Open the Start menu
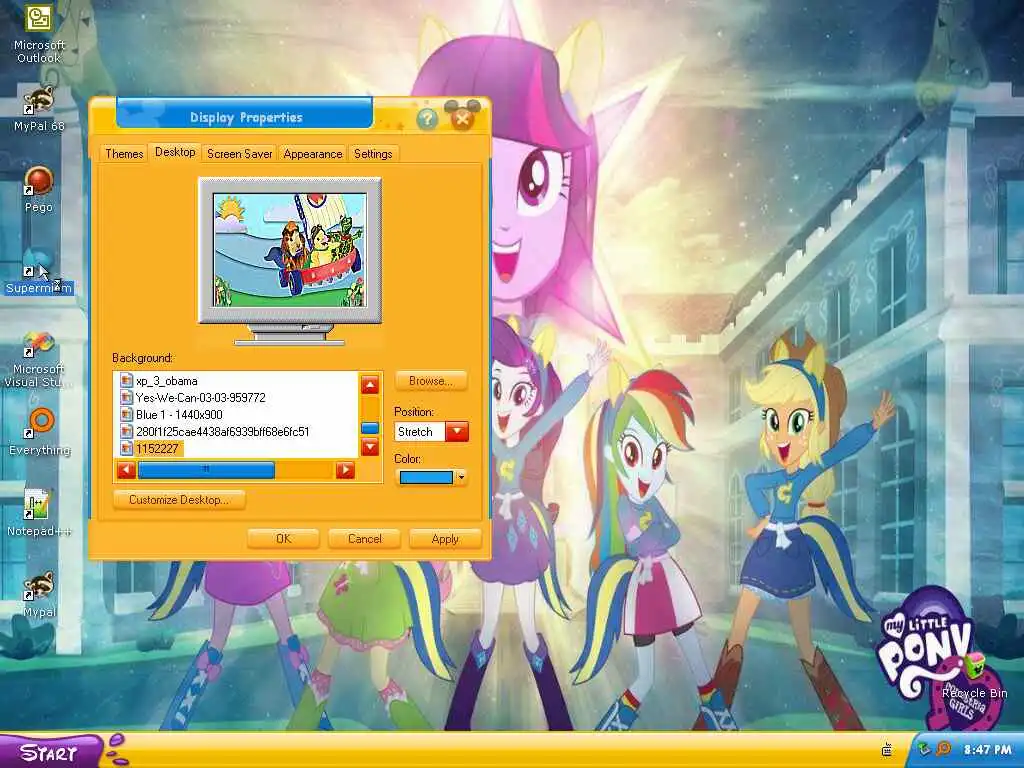The width and height of the screenshot is (1024, 768). coord(51,752)
